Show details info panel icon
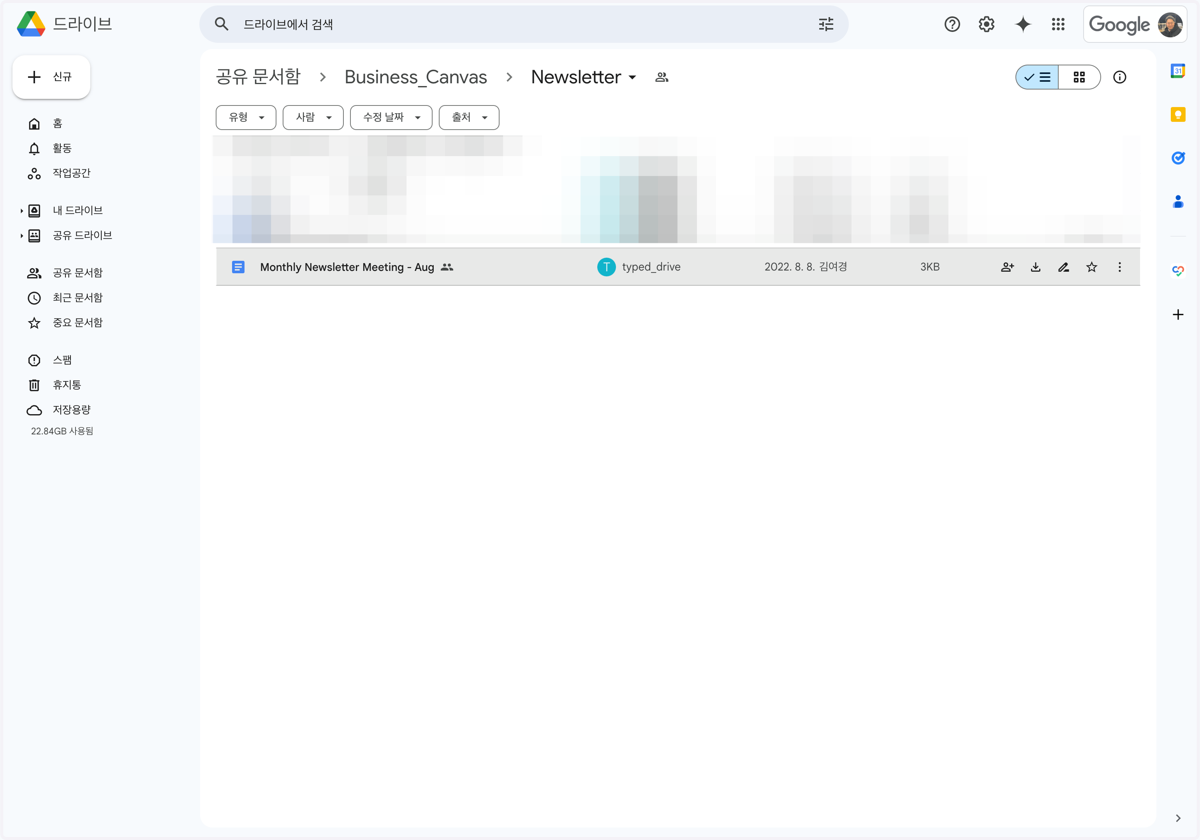Screen dimensions: 1200x840 coord(1120,77)
